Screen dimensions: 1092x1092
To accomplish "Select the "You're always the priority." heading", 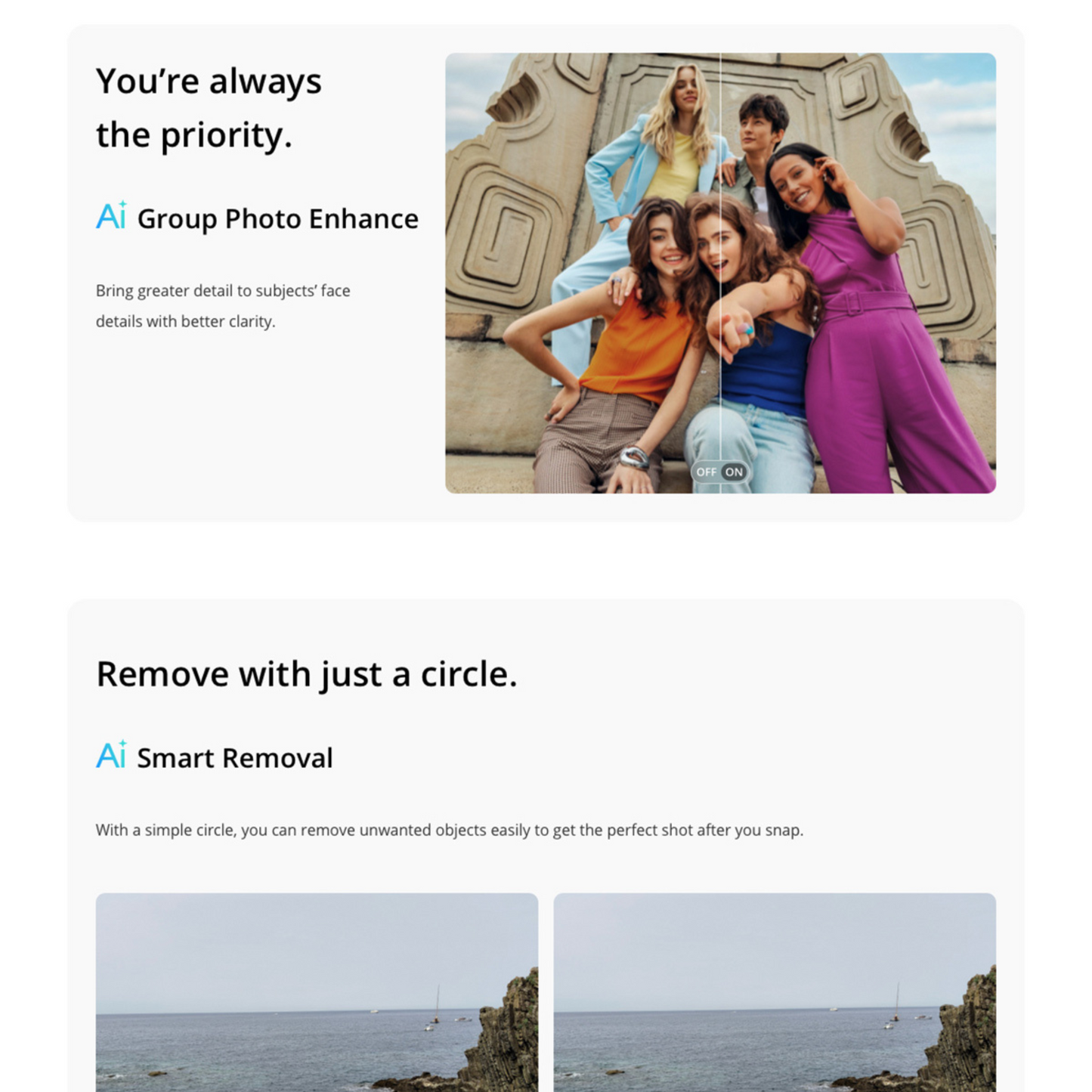I will pos(209,107).
